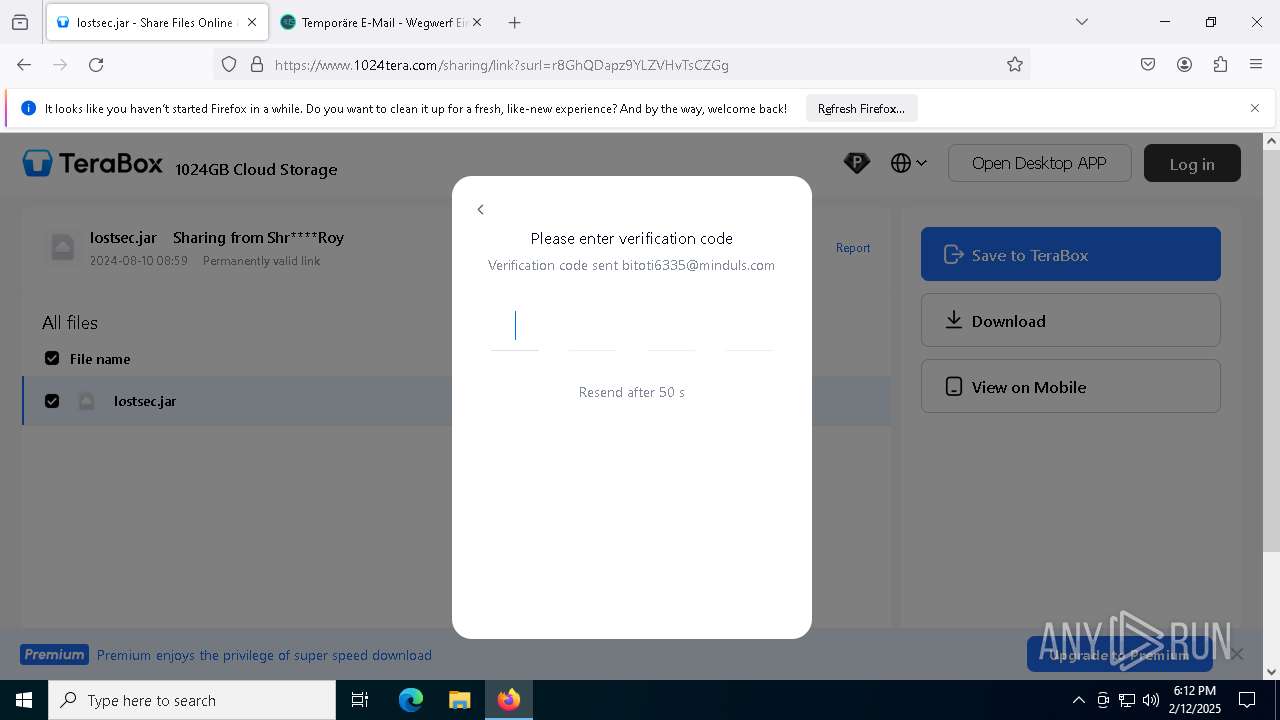This screenshot has height=720, width=1280.
Task: Log in to TeraBox
Action: [x=1192, y=163]
